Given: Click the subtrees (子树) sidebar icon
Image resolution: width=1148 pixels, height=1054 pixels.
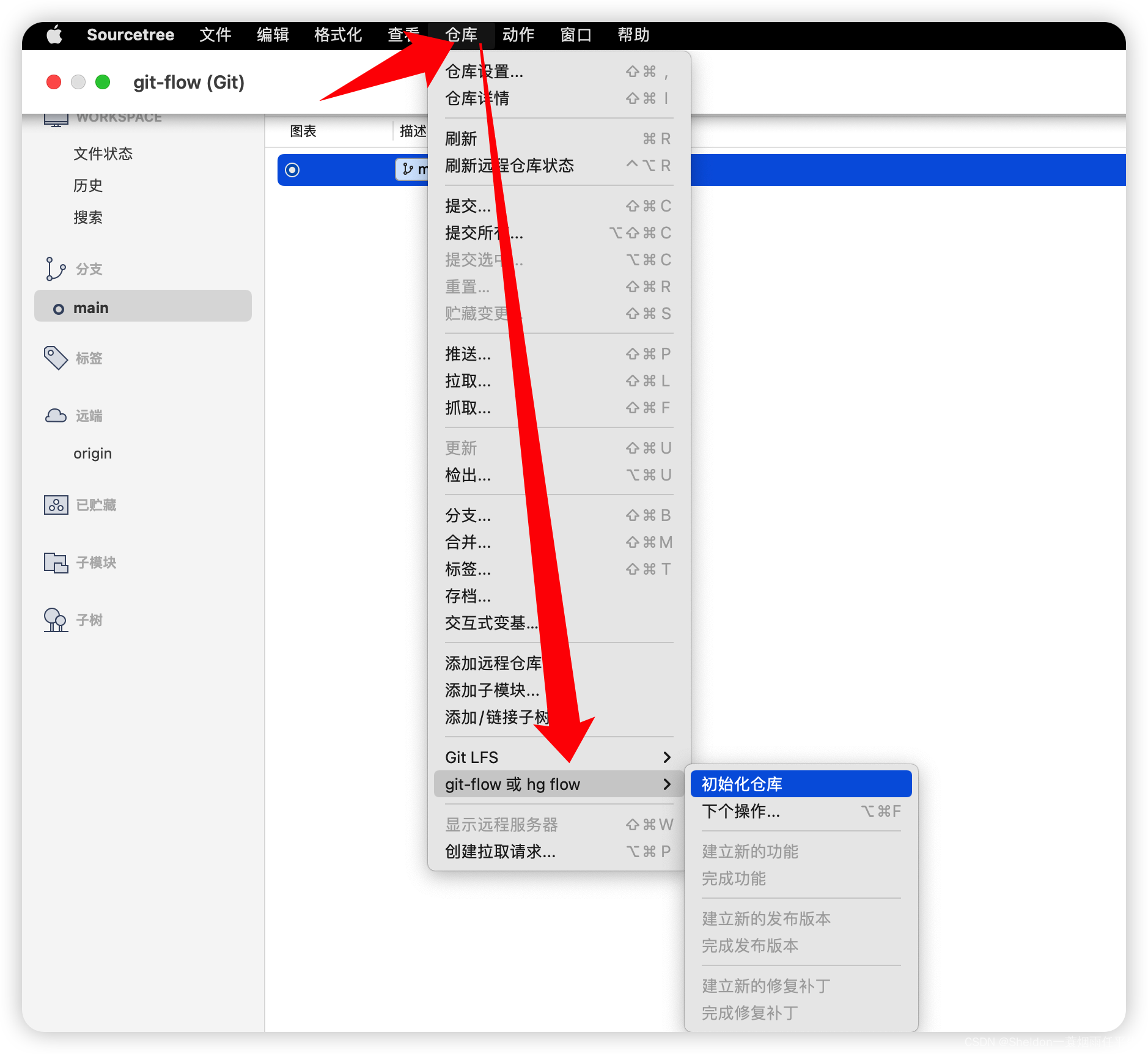Looking at the screenshot, I should tap(56, 620).
